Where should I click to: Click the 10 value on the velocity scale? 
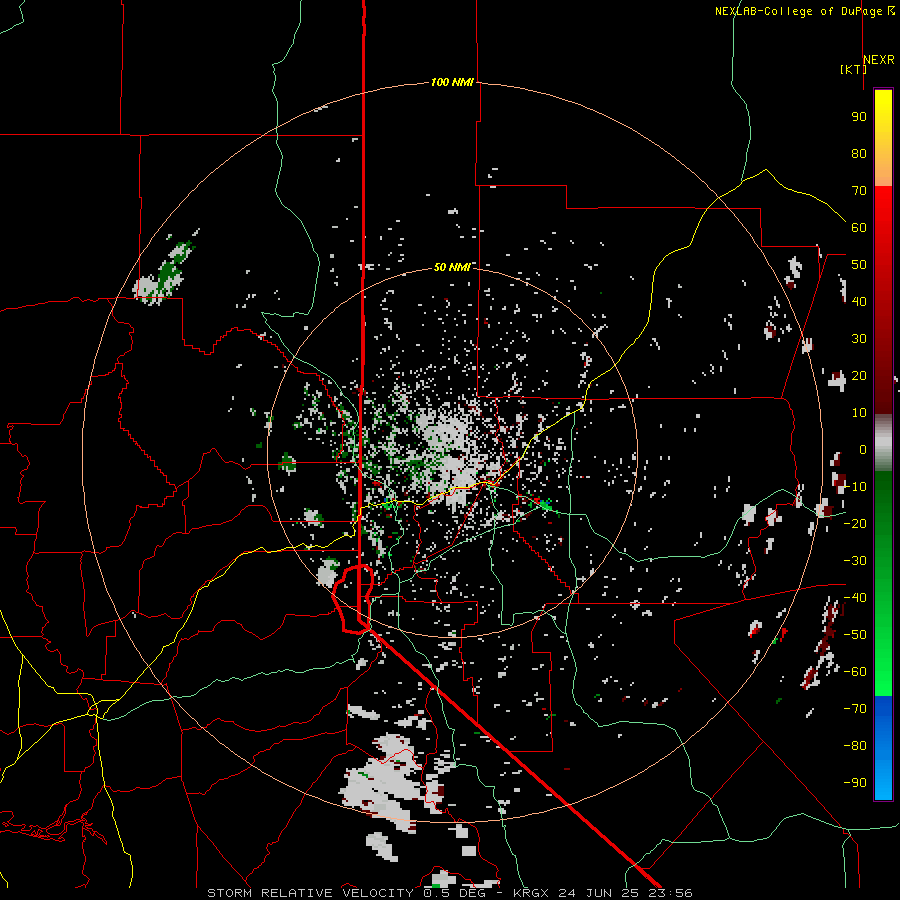(x=859, y=413)
